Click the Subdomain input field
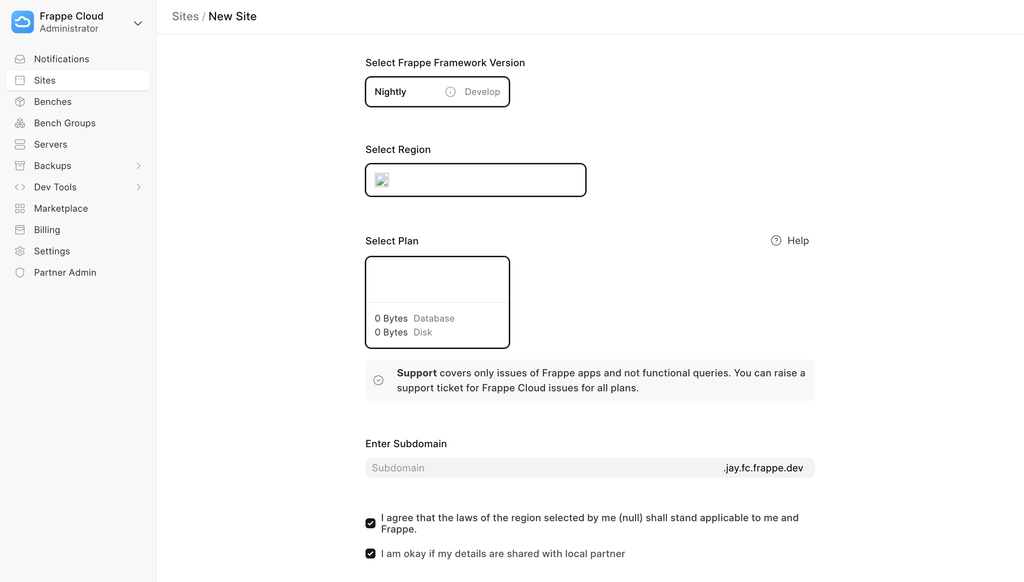This screenshot has height=582, width=1024. (540, 468)
